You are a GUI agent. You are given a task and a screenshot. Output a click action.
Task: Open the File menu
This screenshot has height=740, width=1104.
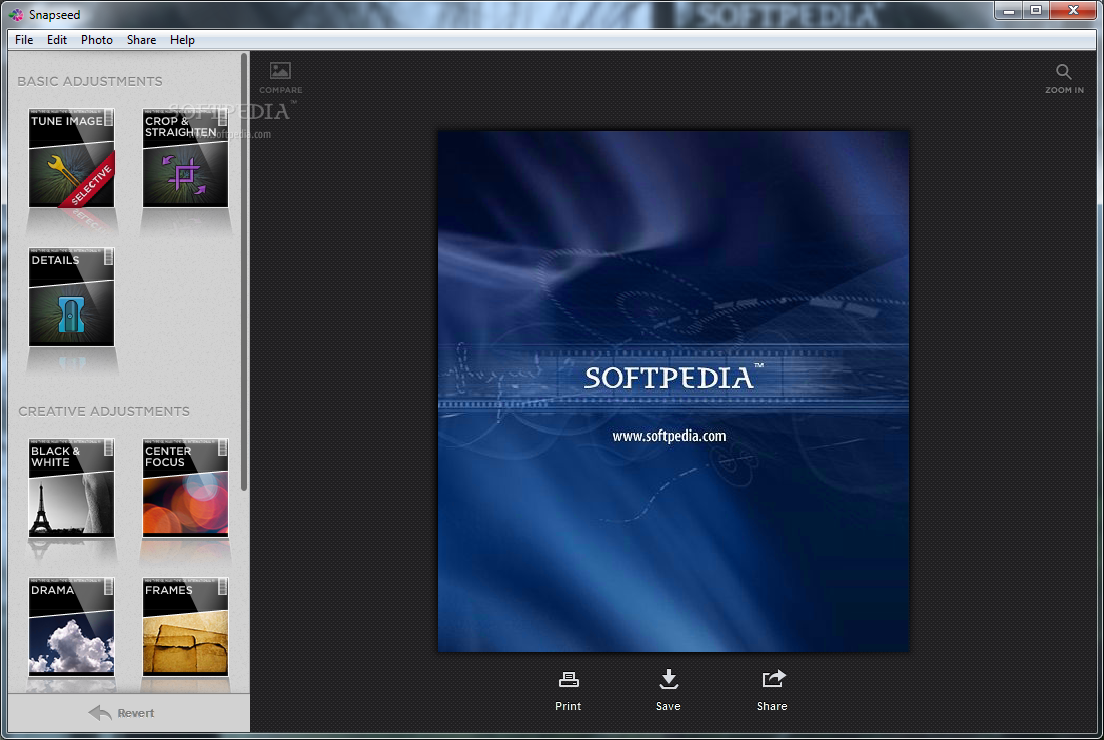click(x=24, y=39)
